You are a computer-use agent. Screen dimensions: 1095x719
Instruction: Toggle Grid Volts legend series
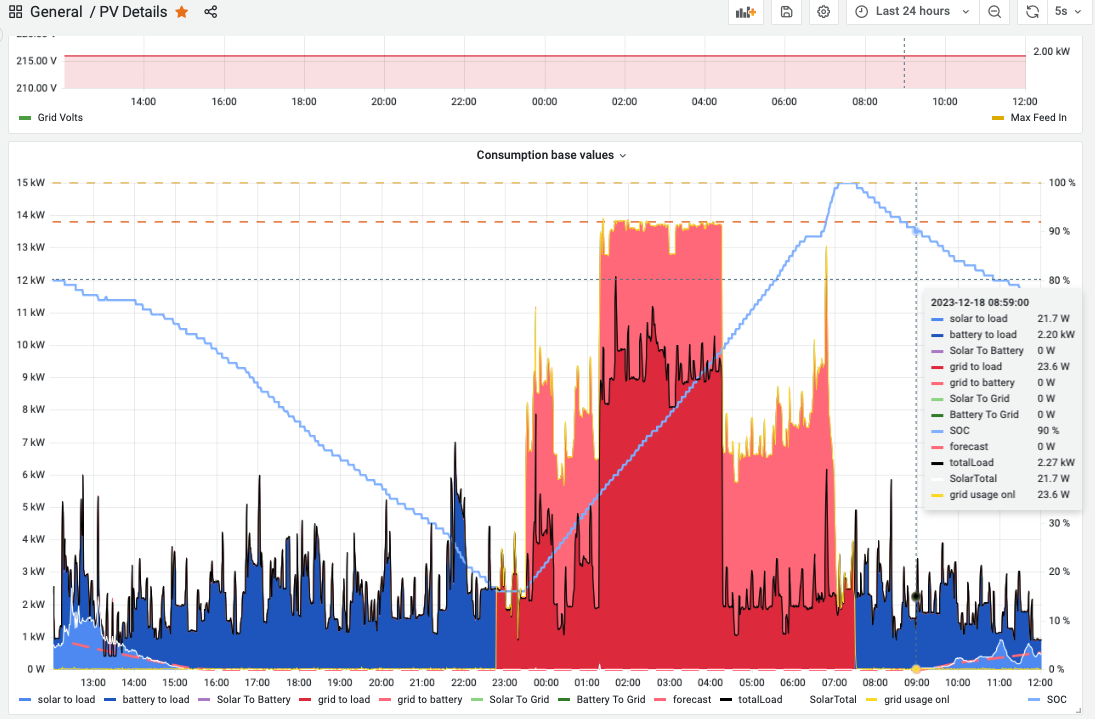60,117
